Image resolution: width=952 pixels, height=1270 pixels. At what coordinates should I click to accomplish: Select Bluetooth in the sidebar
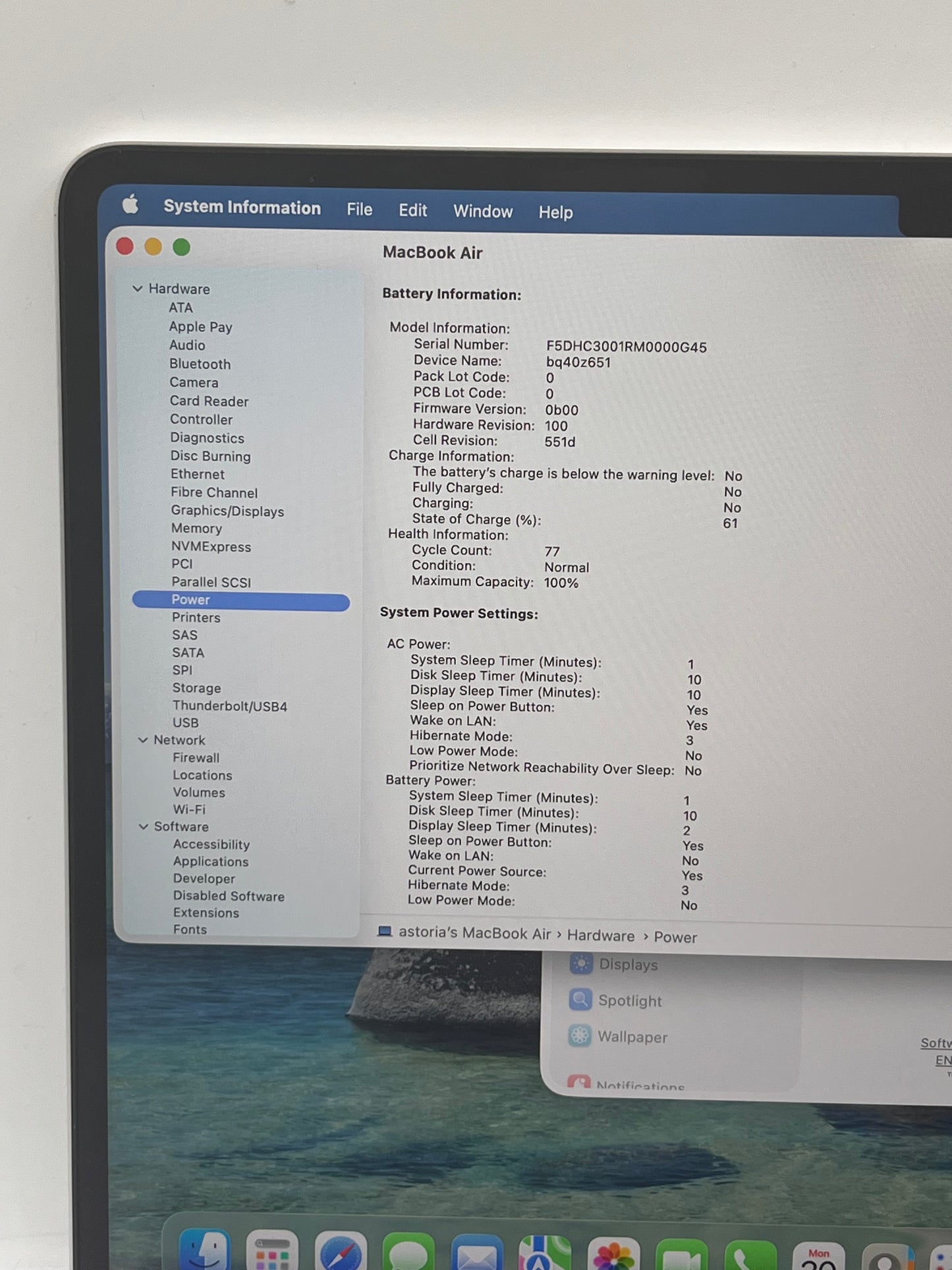(200, 364)
